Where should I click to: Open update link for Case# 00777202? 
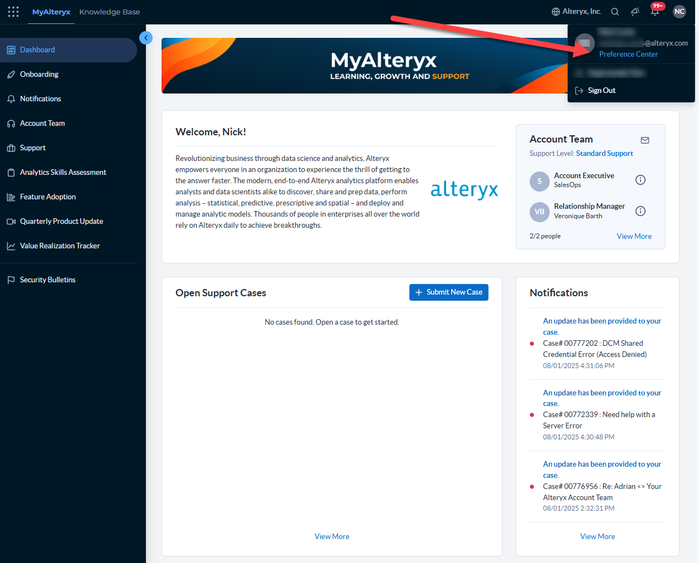602,326
